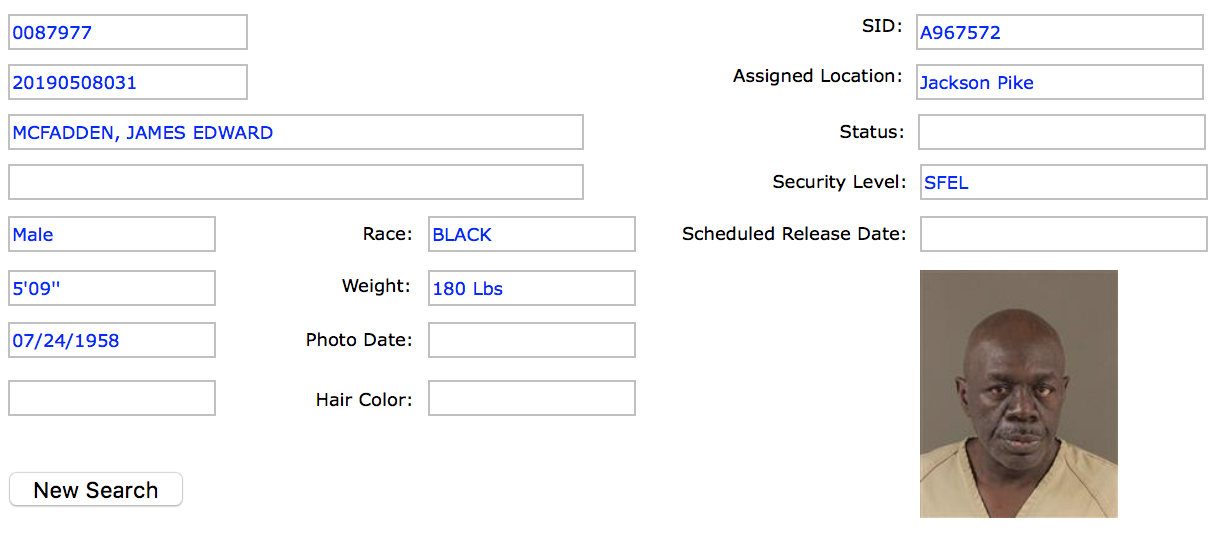Select the empty field left of Hair Color
Image resolution: width=1220 pixels, height=552 pixels.
click(x=112, y=398)
